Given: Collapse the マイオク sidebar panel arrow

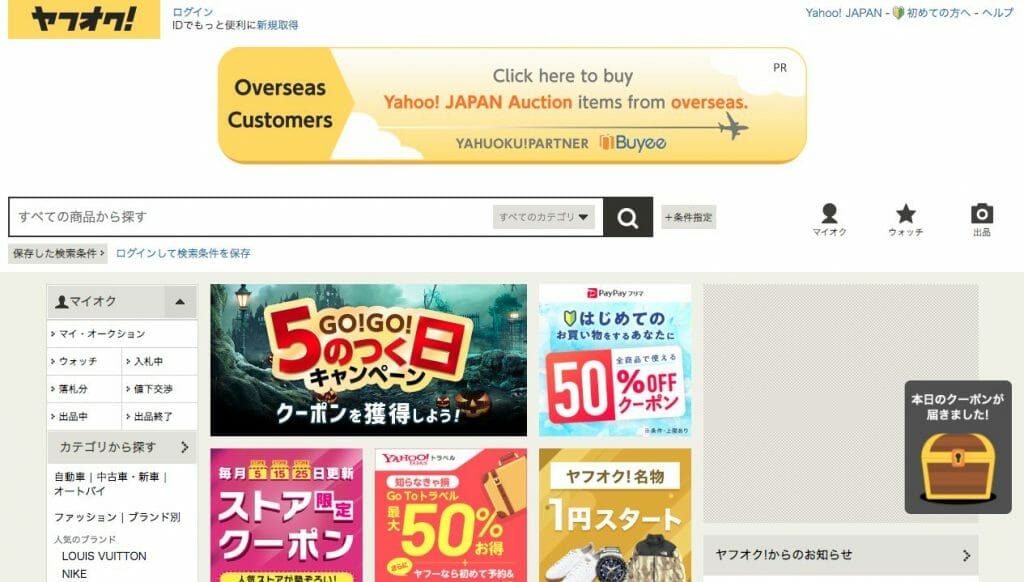Looking at the screenshot, I should click(x=180, y=302).
